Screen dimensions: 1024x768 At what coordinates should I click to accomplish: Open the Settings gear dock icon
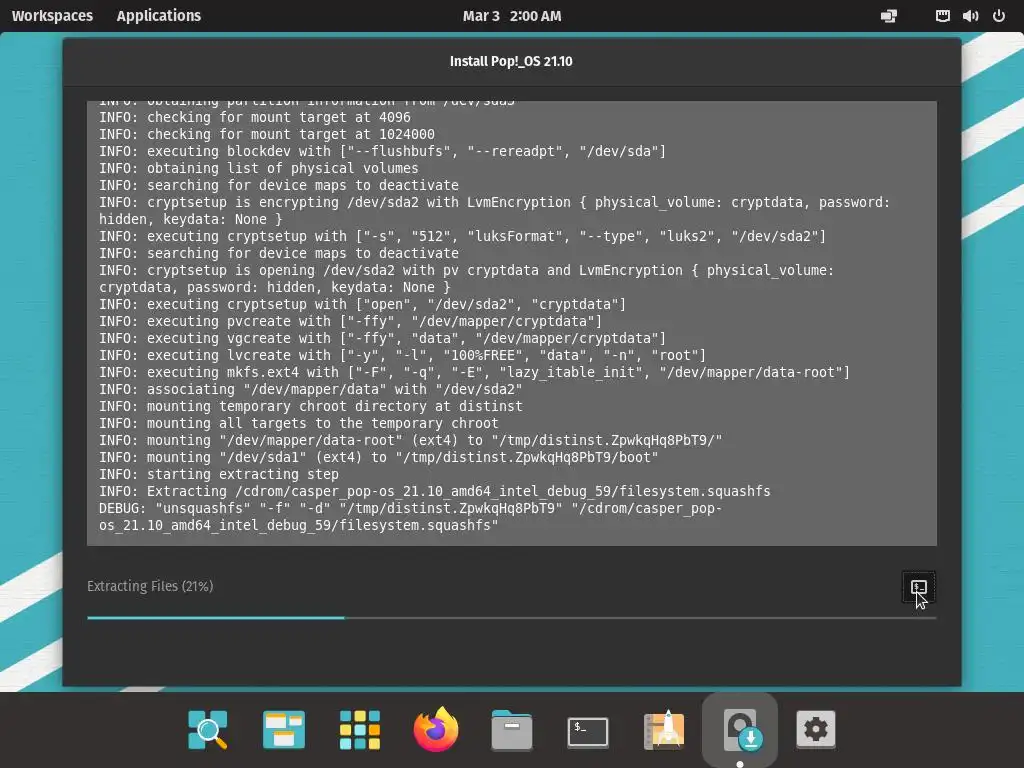click(x=816, y=729)
